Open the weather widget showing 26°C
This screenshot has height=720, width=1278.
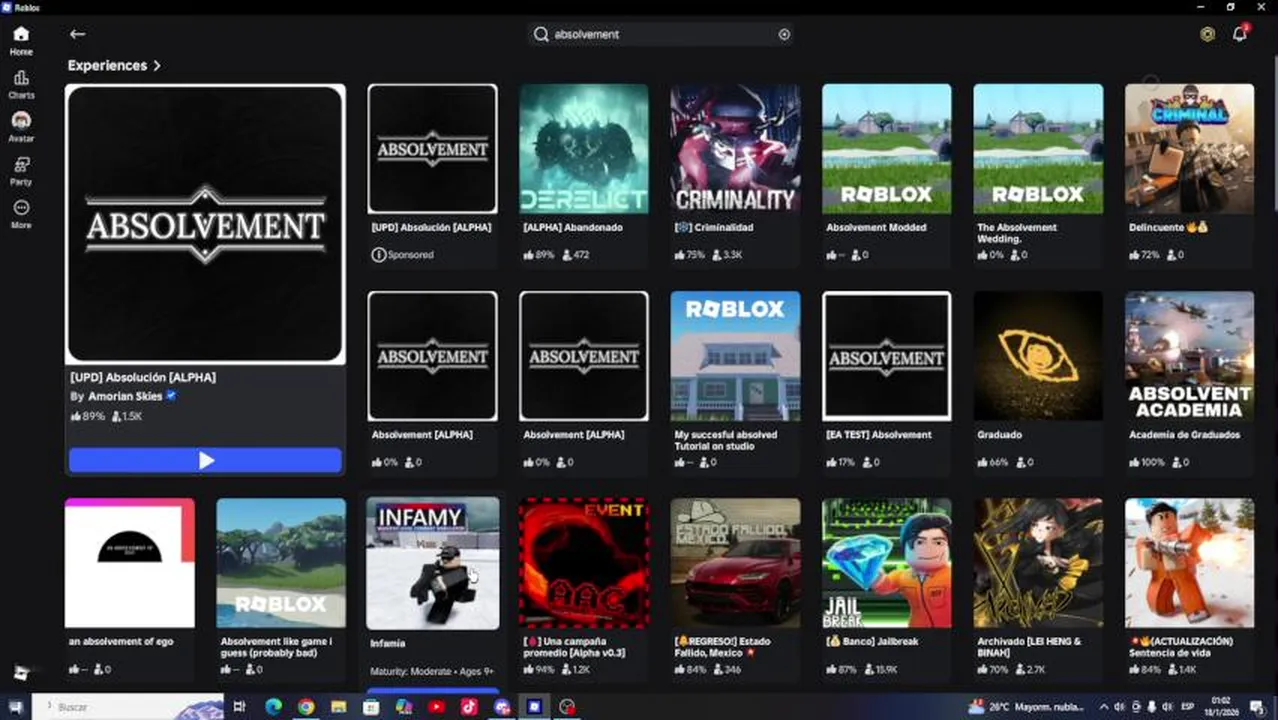1028,707
